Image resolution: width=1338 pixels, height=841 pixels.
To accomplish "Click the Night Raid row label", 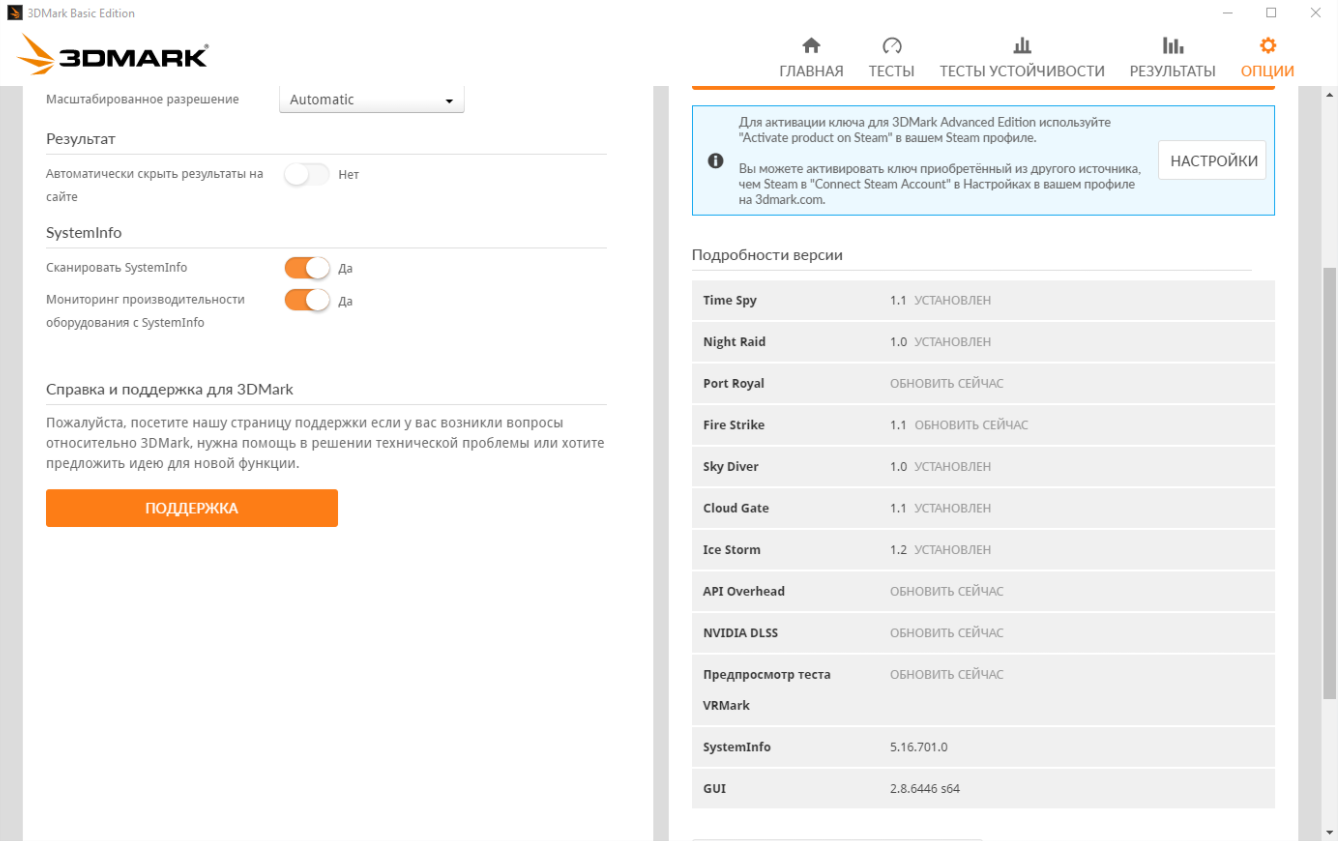I will pos(734,342).
